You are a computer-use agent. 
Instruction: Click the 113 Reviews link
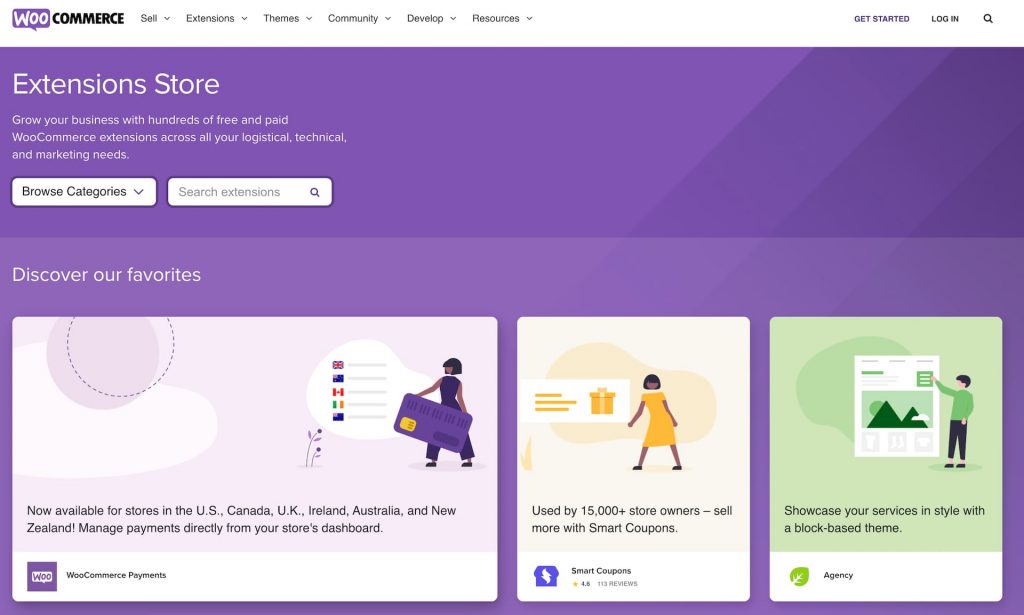click(617, 584)
